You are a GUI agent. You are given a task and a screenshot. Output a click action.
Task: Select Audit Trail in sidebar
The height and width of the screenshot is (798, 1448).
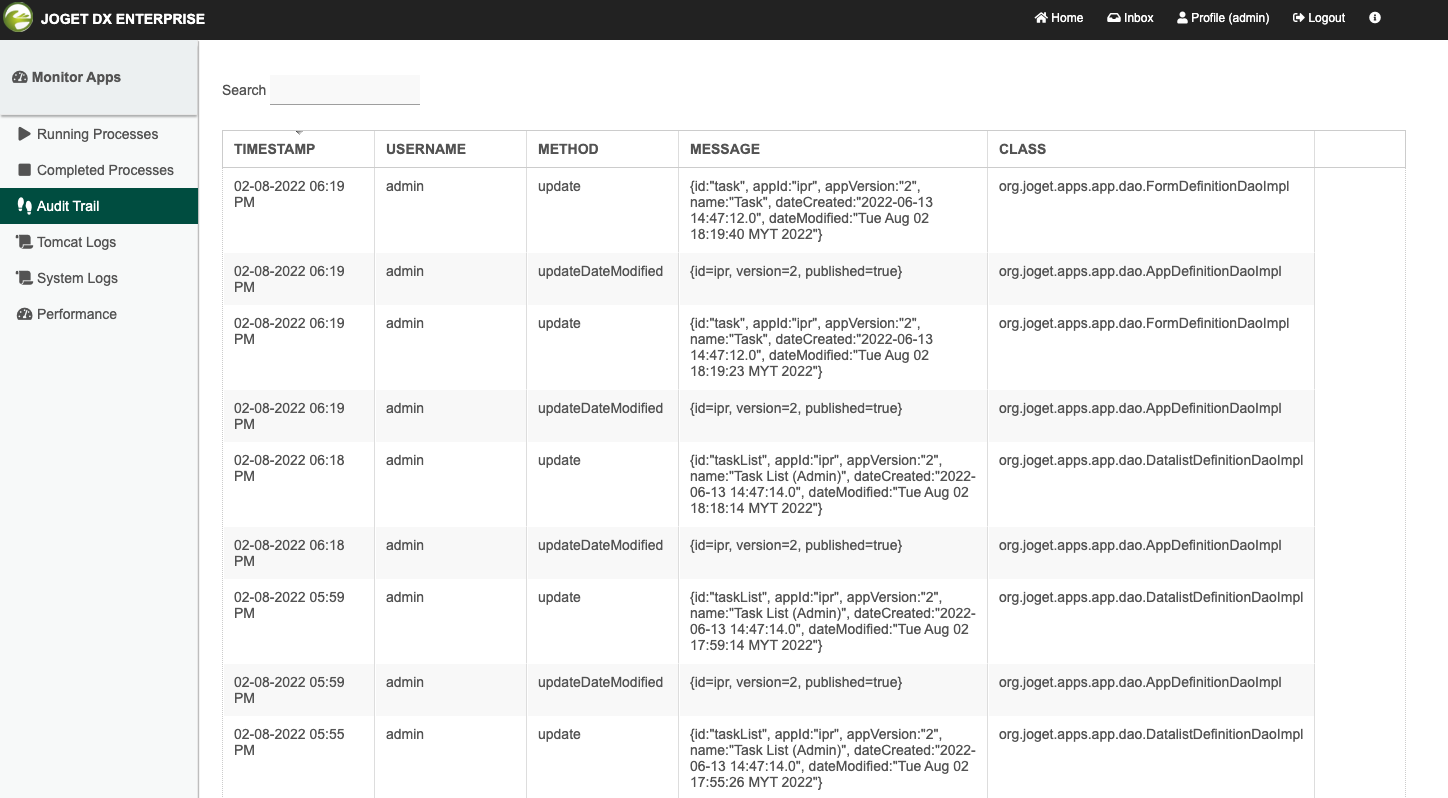(68, 206)
